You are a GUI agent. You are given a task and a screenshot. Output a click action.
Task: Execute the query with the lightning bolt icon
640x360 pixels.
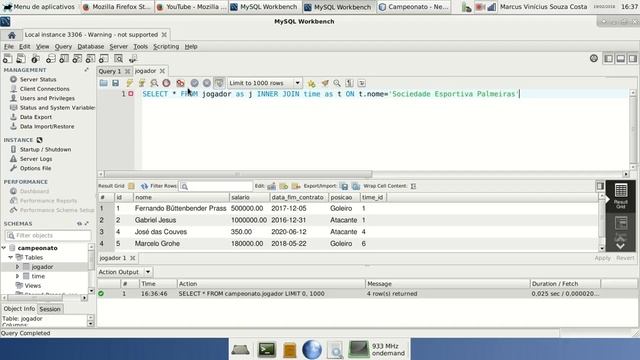pyautogui.click(x=129, y=83)
